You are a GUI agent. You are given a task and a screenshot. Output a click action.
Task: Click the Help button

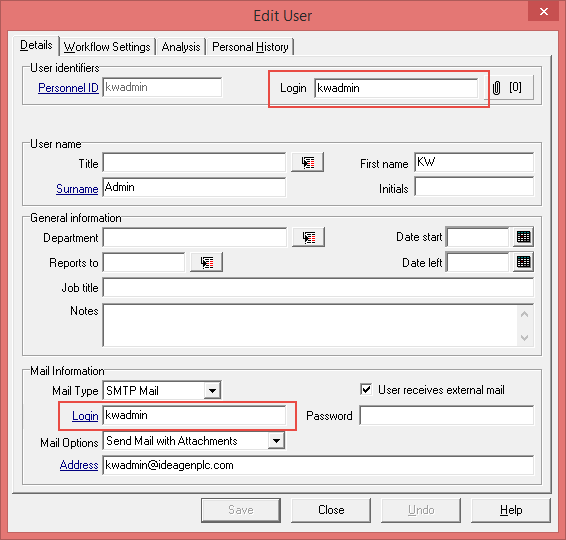[x=511, y=510]
